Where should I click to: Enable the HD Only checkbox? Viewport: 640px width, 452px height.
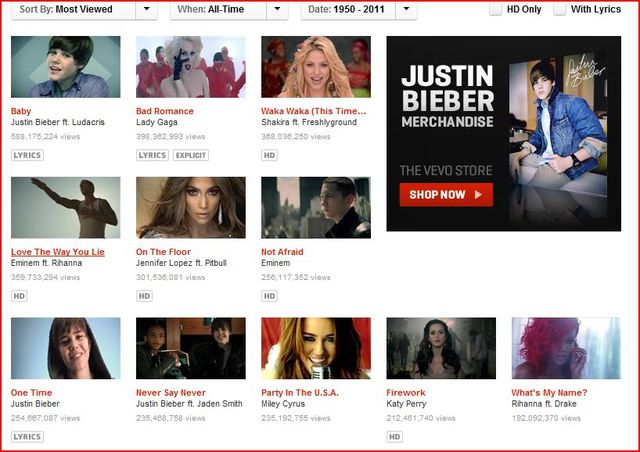[496, 9]
